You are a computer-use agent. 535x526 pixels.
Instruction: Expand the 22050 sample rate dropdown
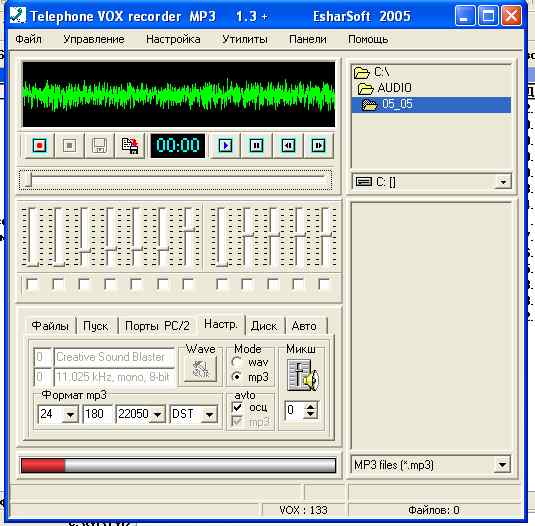coord(157,414)
